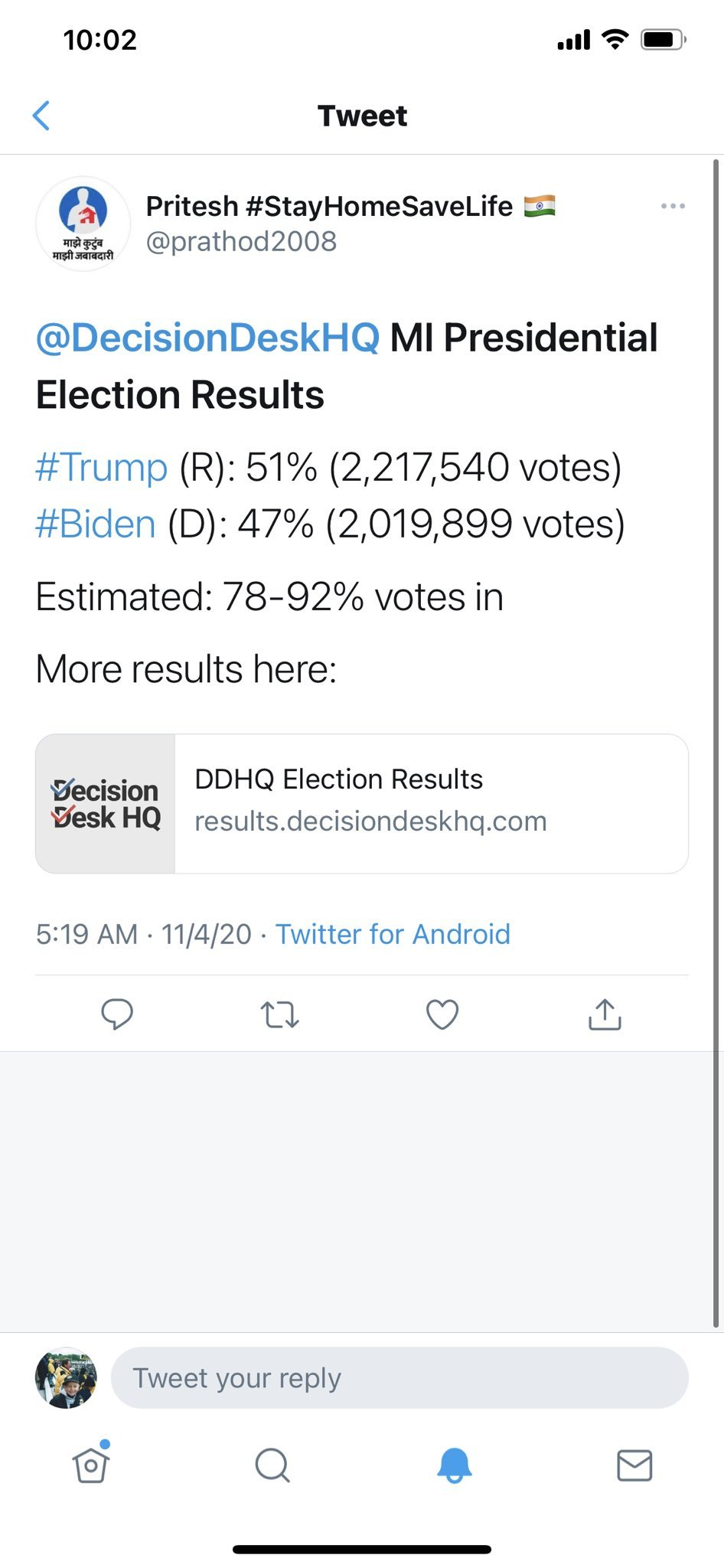View Pritesh's profile picture avatar

point(83,224)
